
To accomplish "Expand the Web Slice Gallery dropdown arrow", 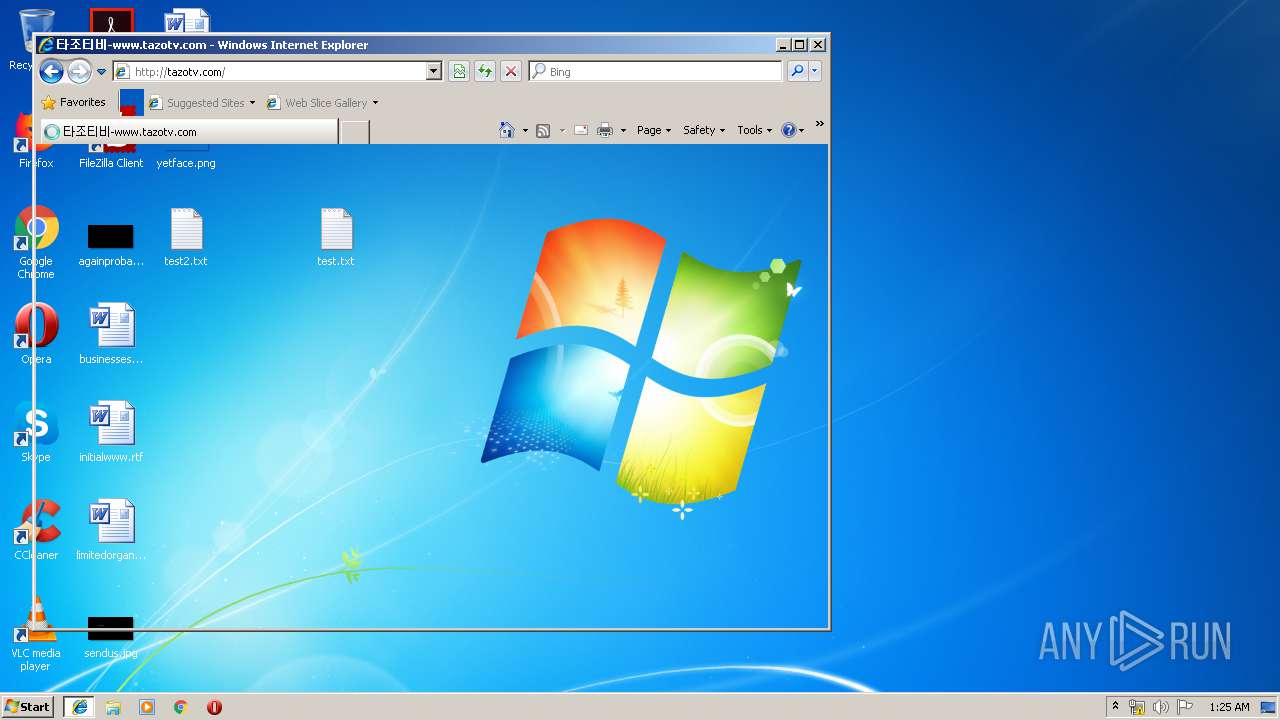I will (x=375, y=103).
